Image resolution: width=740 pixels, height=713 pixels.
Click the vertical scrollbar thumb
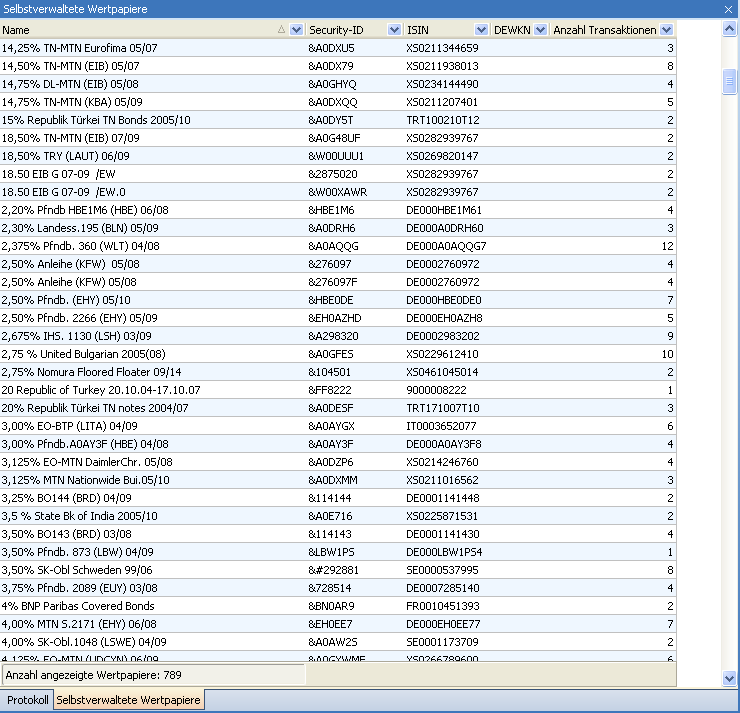[730, 82]
